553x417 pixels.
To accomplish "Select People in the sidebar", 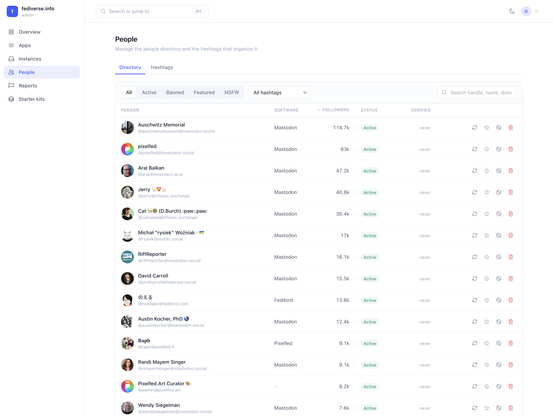I will click(42, 72).
